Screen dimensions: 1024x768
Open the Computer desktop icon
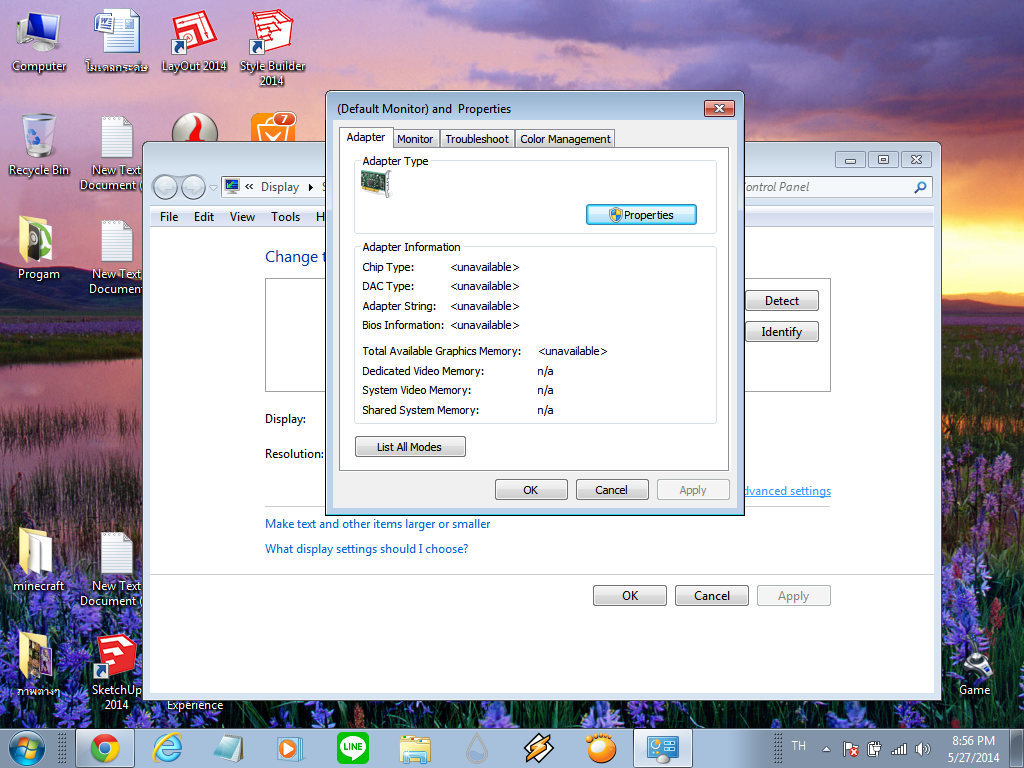coord(39,41)
